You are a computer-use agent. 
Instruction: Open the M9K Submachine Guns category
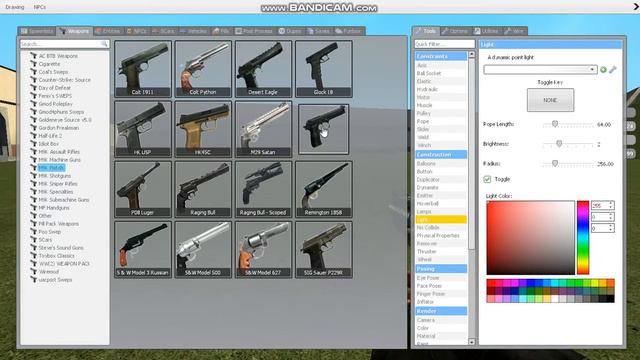pyautogui.click(x=64, y=200)
